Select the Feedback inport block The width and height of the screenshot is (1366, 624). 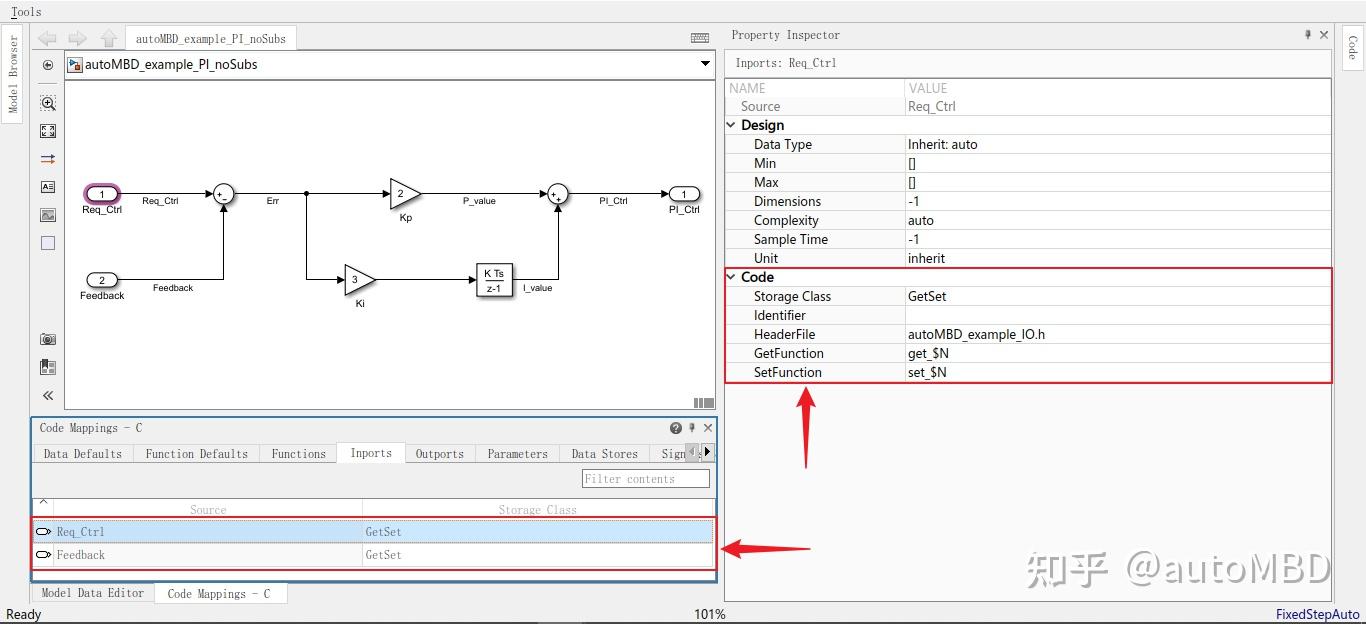tap(102, 280)
